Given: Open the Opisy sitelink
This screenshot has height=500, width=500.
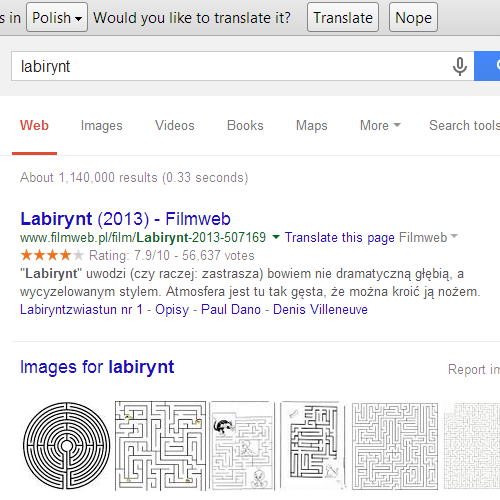Looking at the screenshot, I should coord(172,310).
